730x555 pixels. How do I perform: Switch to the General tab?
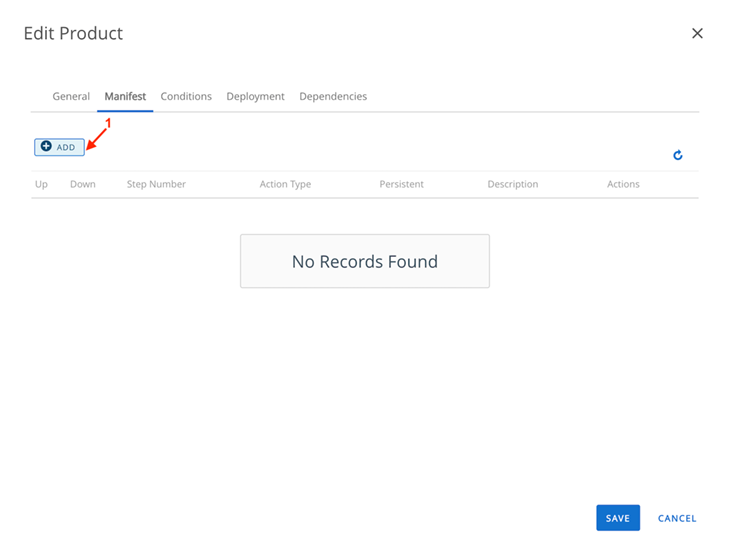click(71, 96)
